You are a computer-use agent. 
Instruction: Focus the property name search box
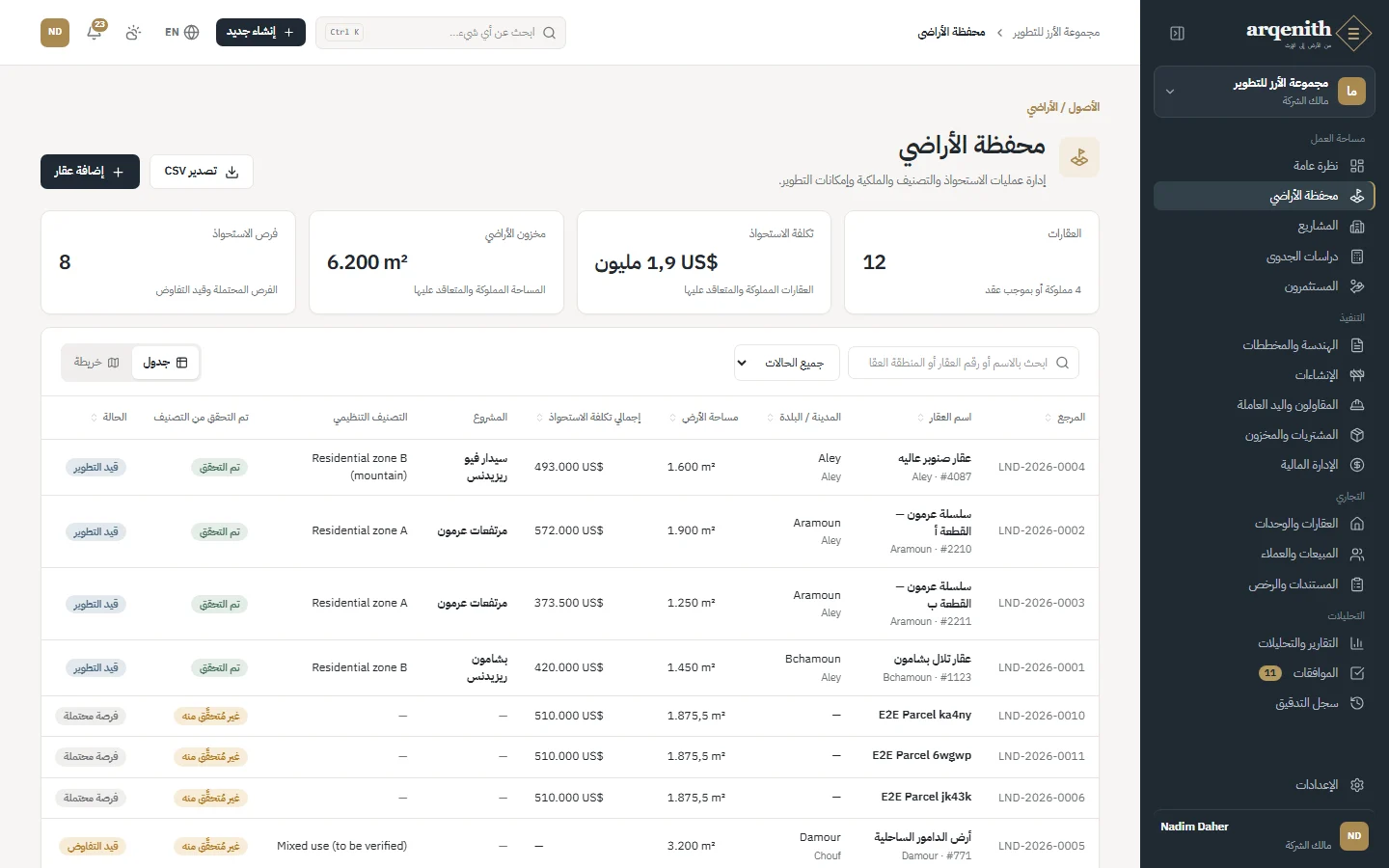(964, 363)
